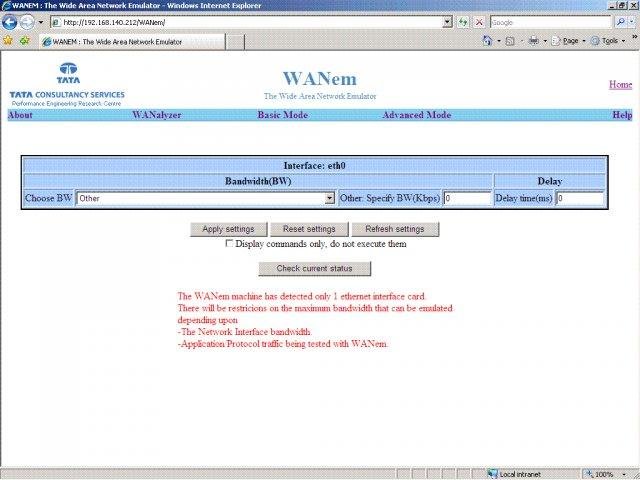640x480 pixels.
Task: Enable Display commands only checkbox
Action: (229, 244)
